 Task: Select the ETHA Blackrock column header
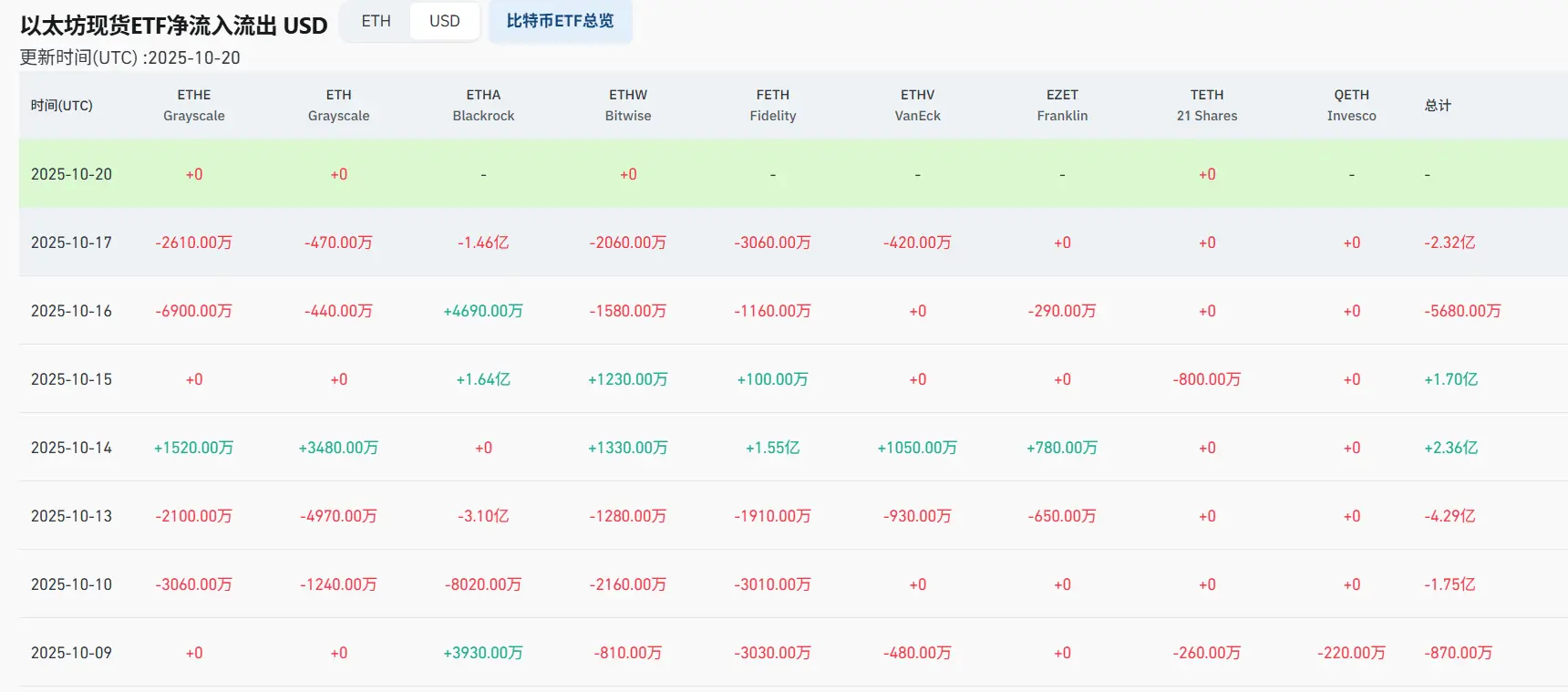point(483,106)
